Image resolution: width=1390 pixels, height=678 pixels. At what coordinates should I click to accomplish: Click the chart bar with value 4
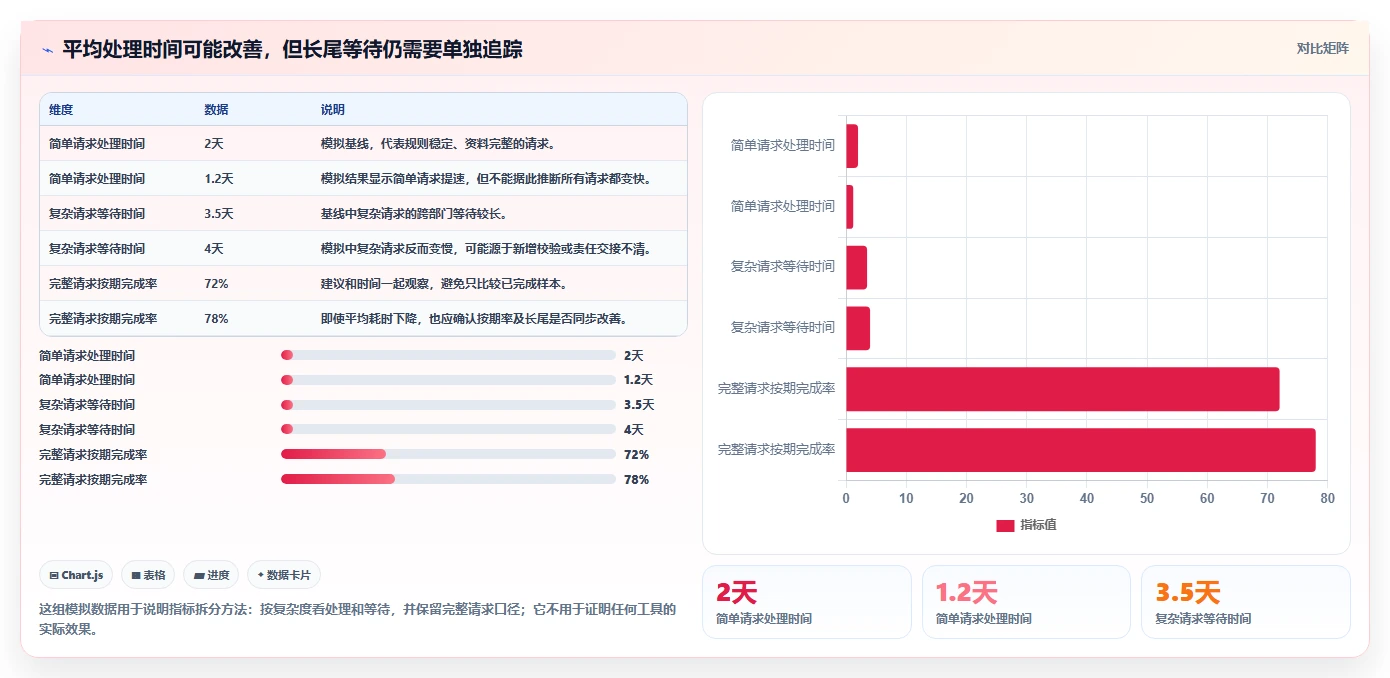pyautogui.click(x=858, y=328)
